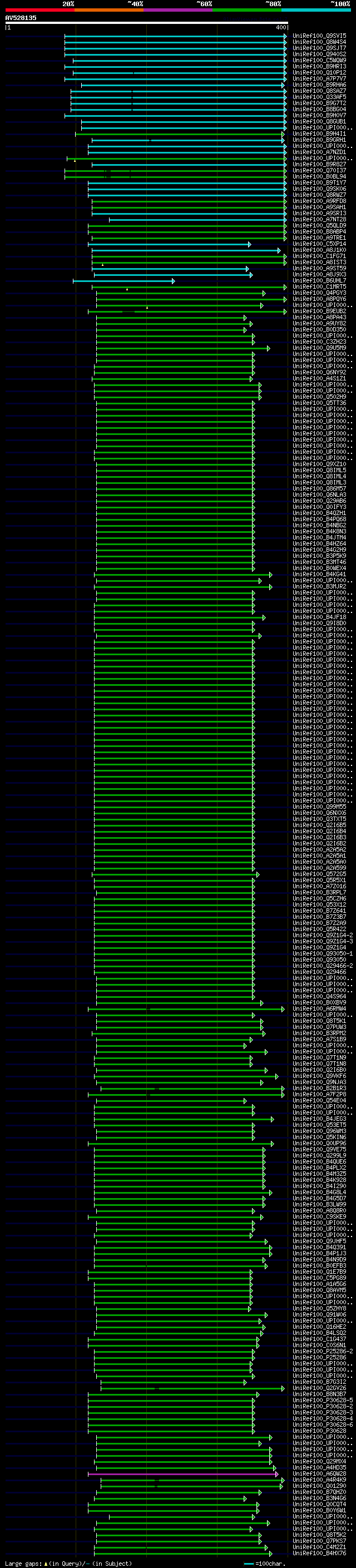Select hit label UniRef100_Q4S964

click(319, 997)
